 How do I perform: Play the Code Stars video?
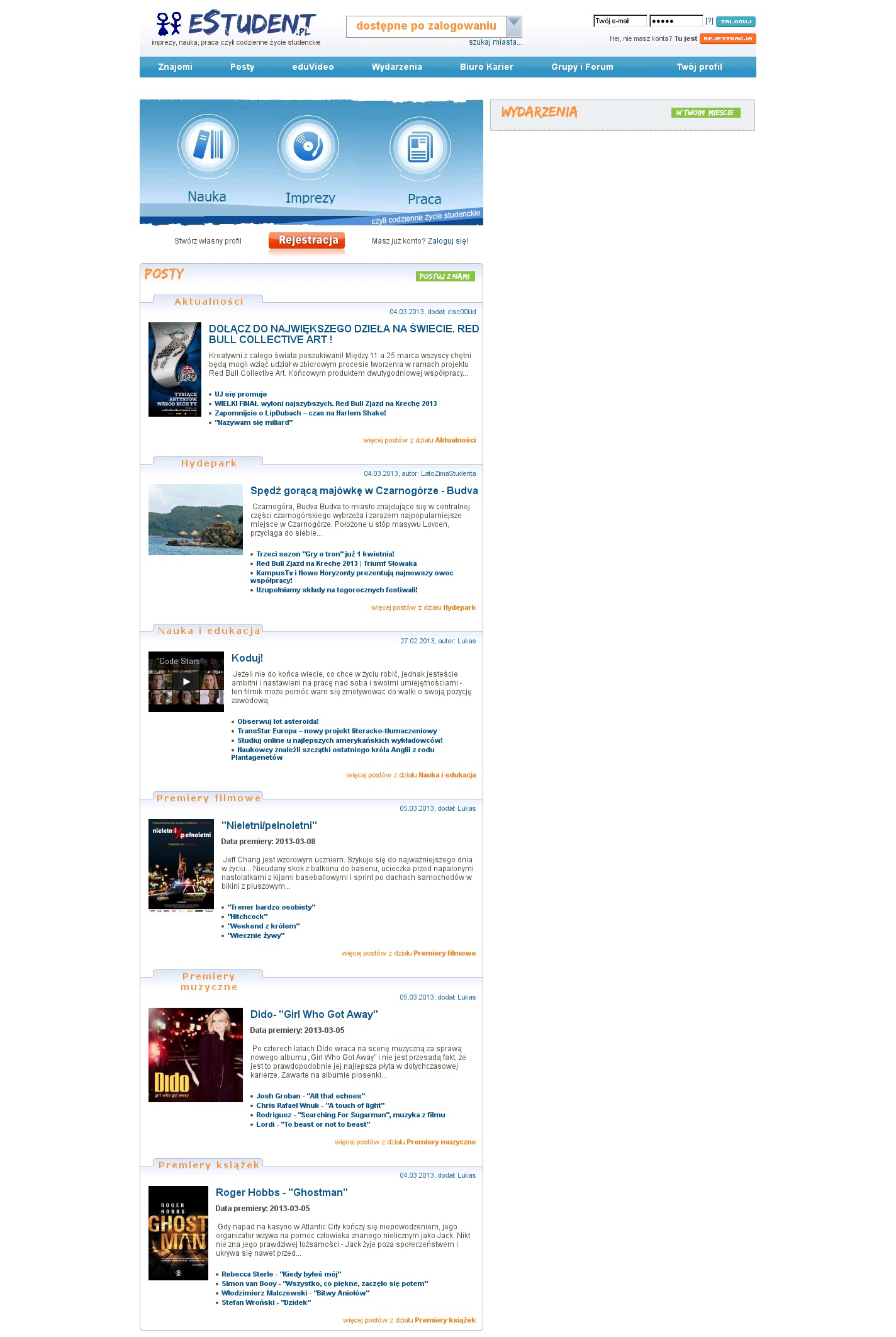pyautogui.click(x=186, y=682)
